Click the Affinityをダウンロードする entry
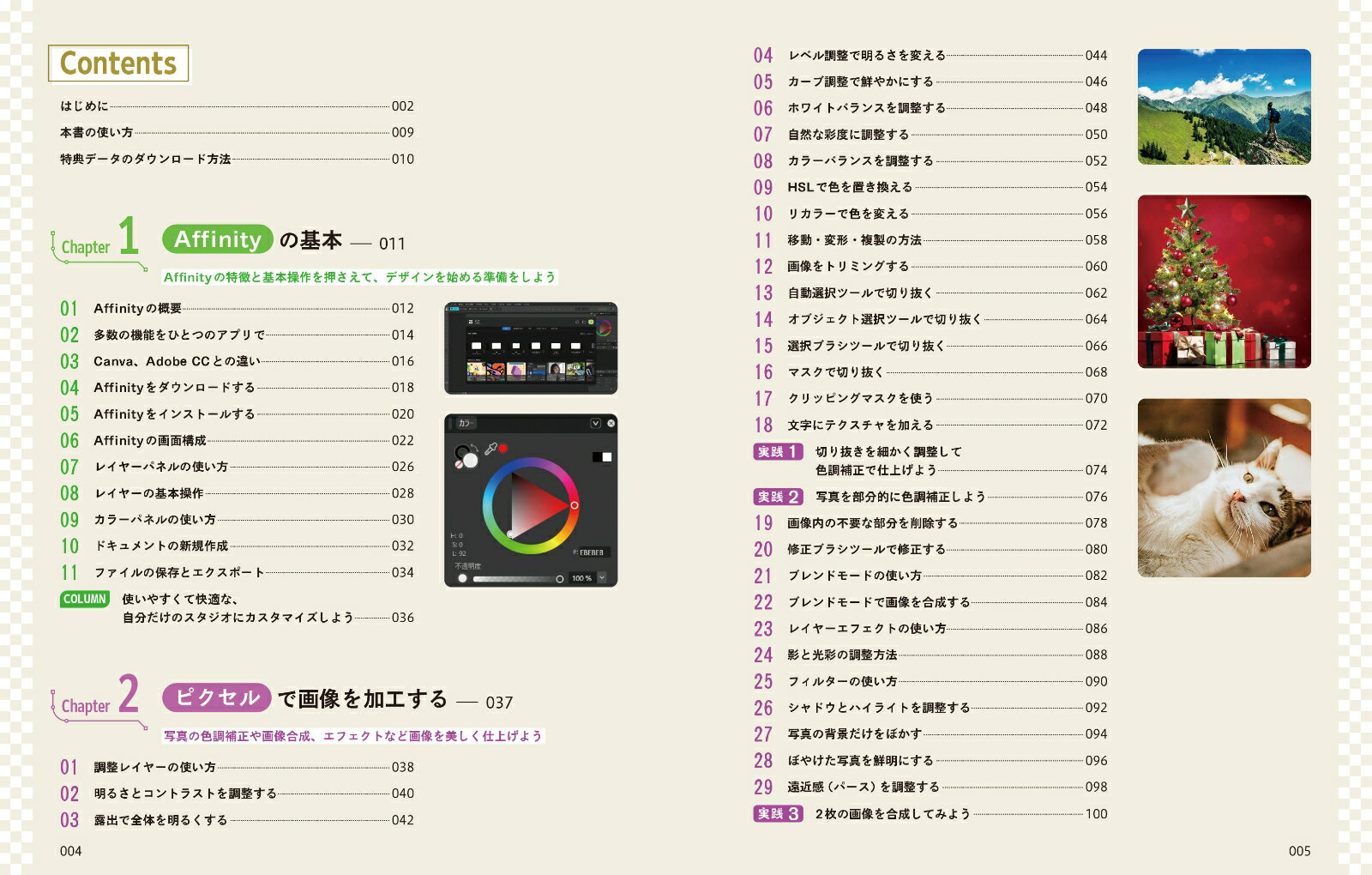The image size is (1372, 875). 237,388
